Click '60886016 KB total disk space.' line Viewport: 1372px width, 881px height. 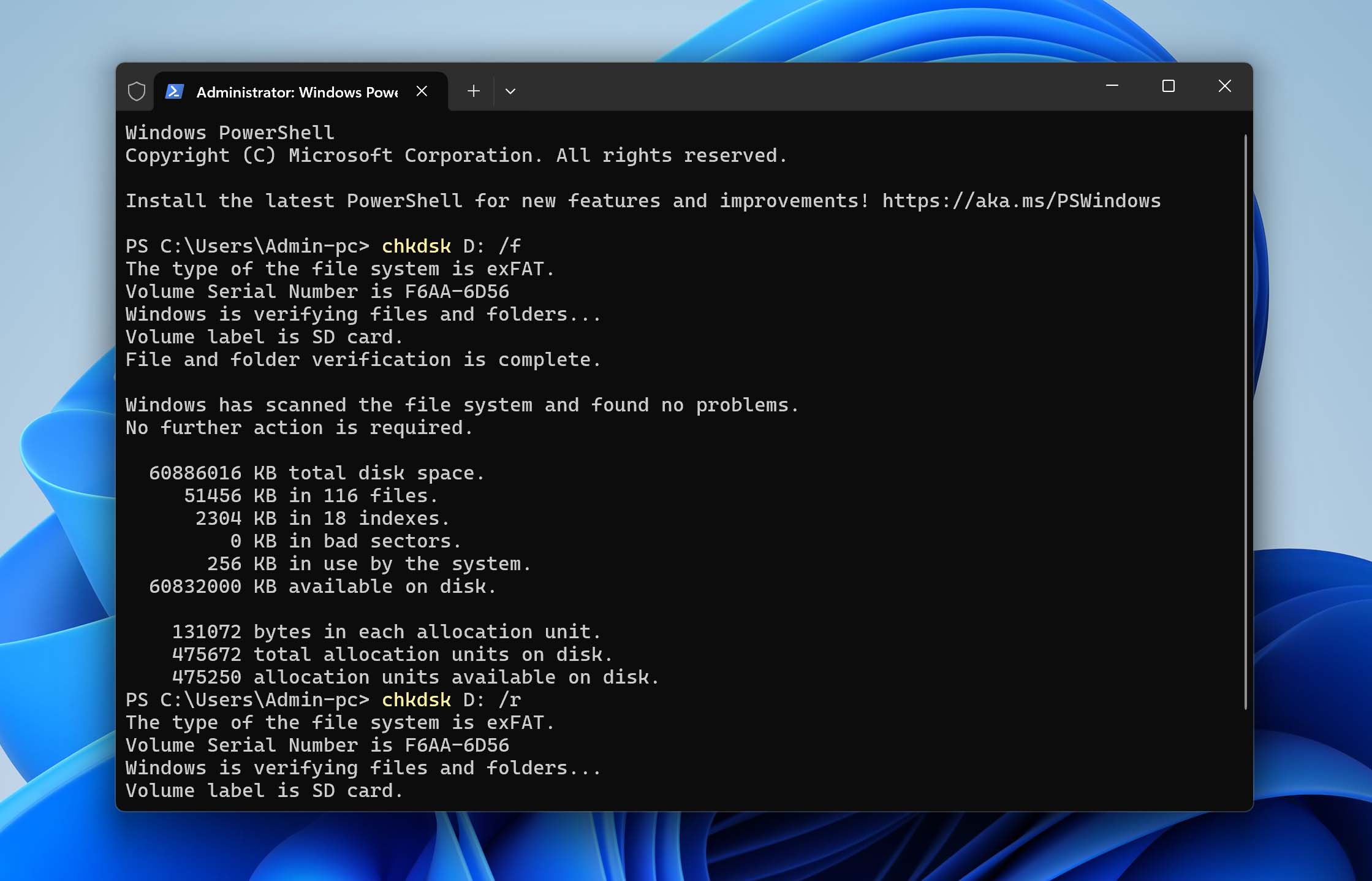click(317, 473)
